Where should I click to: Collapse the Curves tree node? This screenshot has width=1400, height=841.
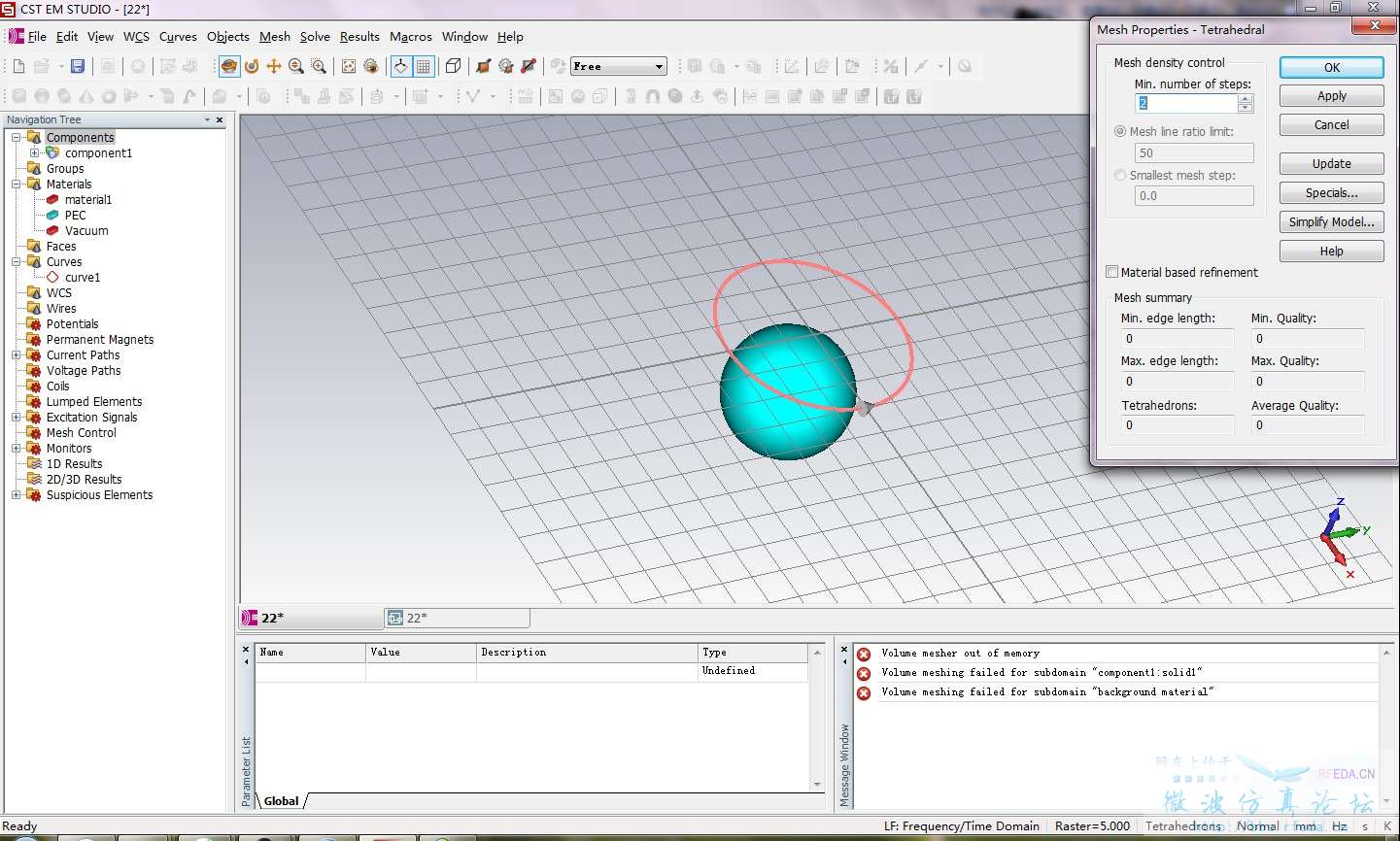coord(16,261)
